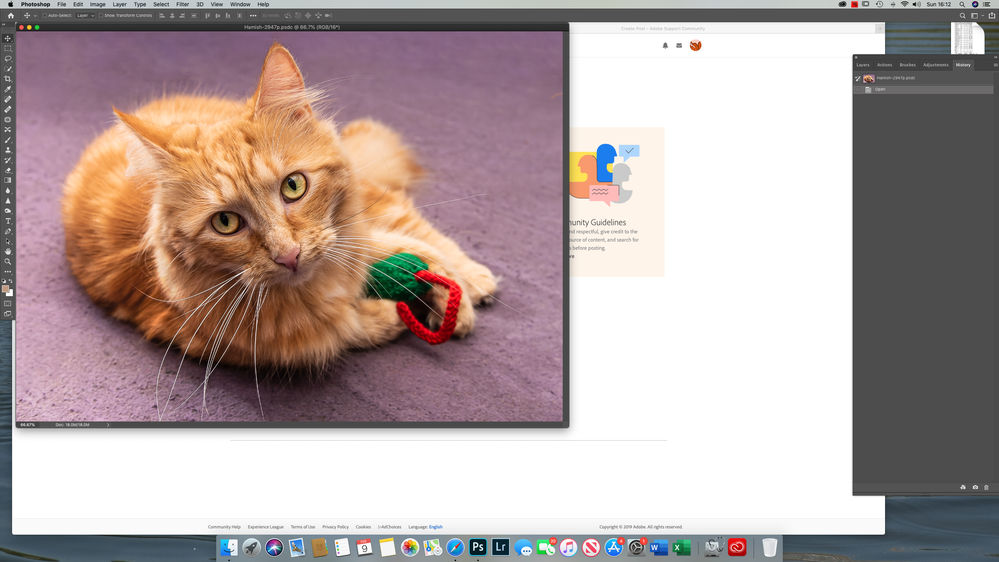Select the Hand tool
The height and width of the screenshot is (562, 999).
tap(8, 252)
